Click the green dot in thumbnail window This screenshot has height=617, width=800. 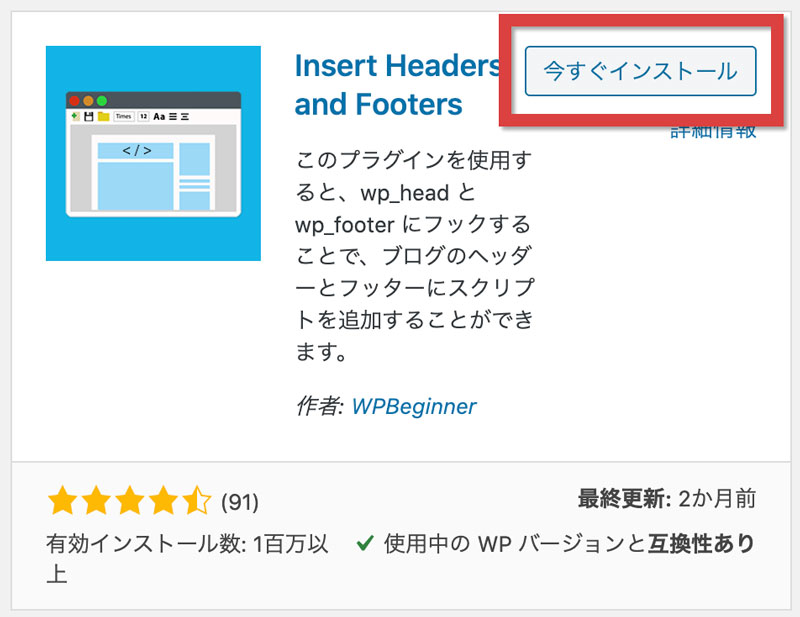(102, 101)
